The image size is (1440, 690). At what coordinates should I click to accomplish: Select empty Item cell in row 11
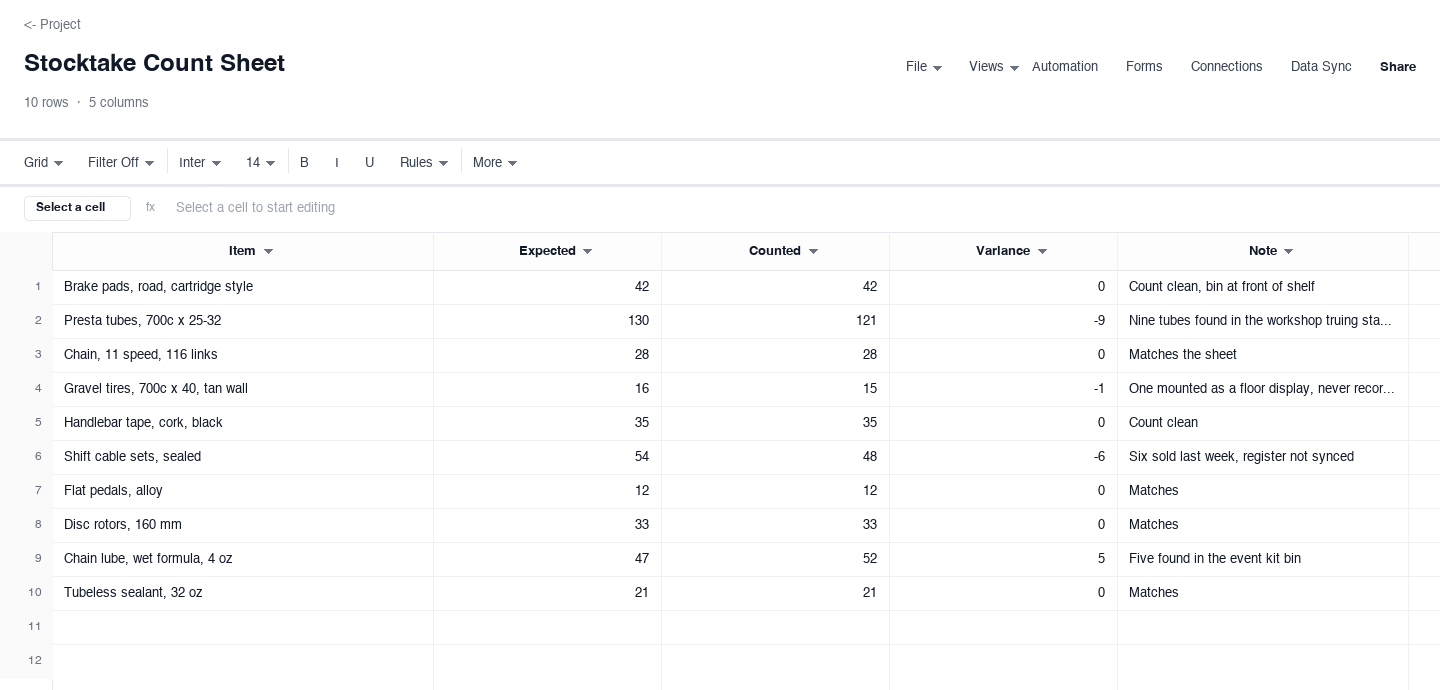point(243,627)
